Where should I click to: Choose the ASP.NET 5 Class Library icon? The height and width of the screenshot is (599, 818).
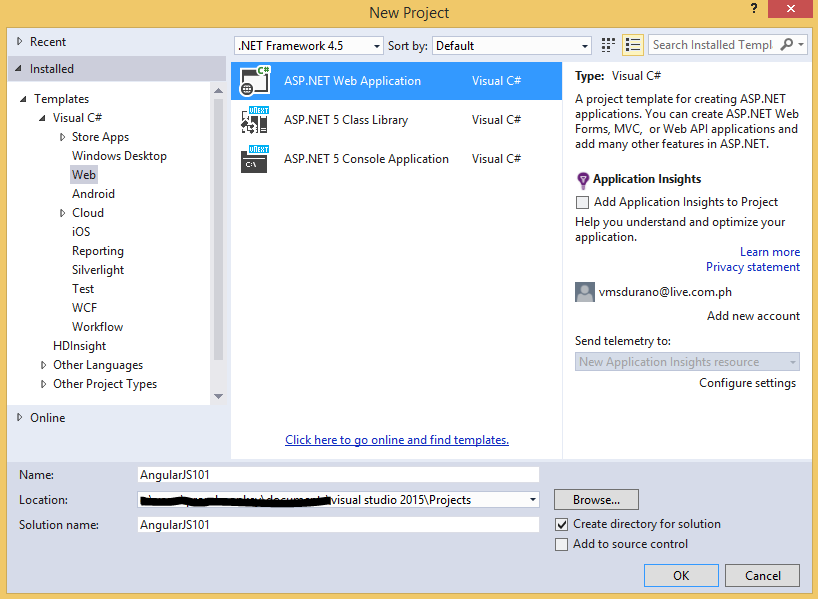(x=255, y=119)
